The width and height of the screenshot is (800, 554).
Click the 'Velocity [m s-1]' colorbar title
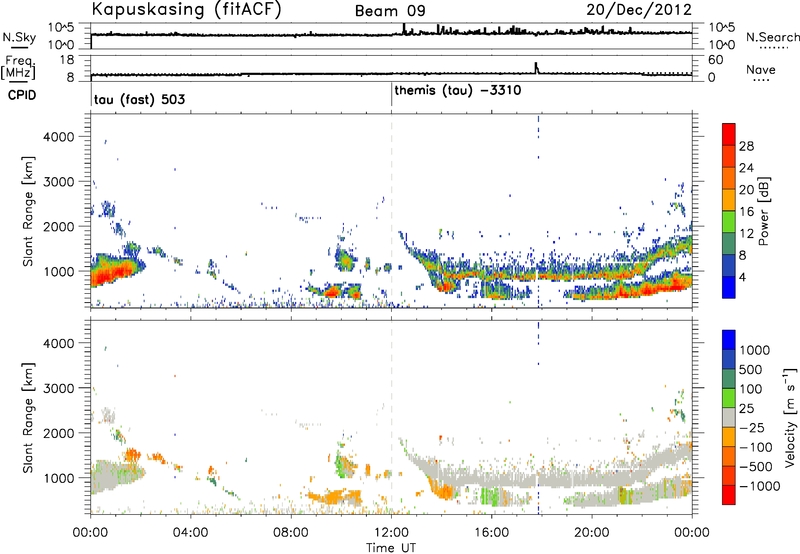click(x=790, y=417)
